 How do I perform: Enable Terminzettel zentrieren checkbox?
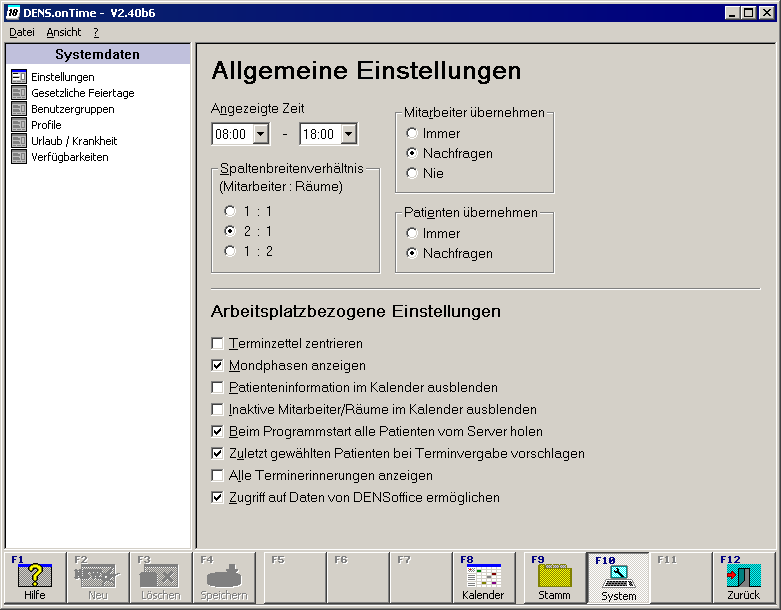(217, 344)
